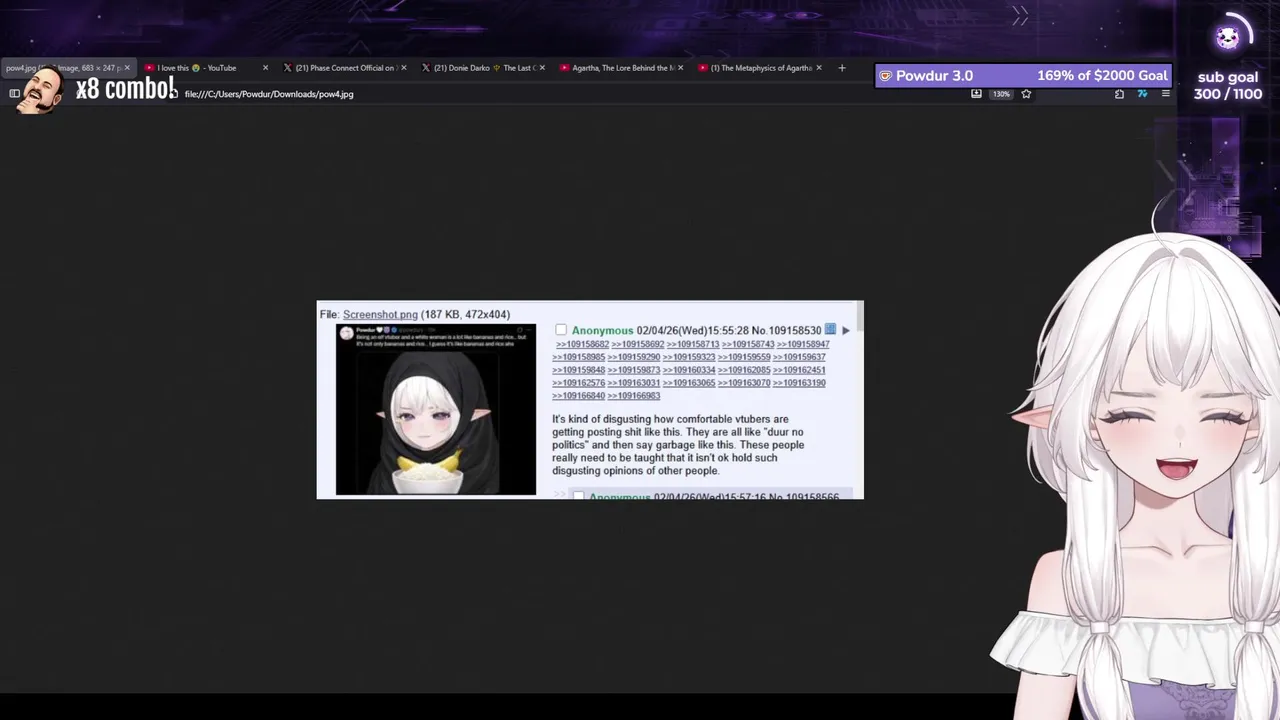Follow reply link >>109159290
Viewport: 1280px width, 720px height.
click(x=634, y=357)
